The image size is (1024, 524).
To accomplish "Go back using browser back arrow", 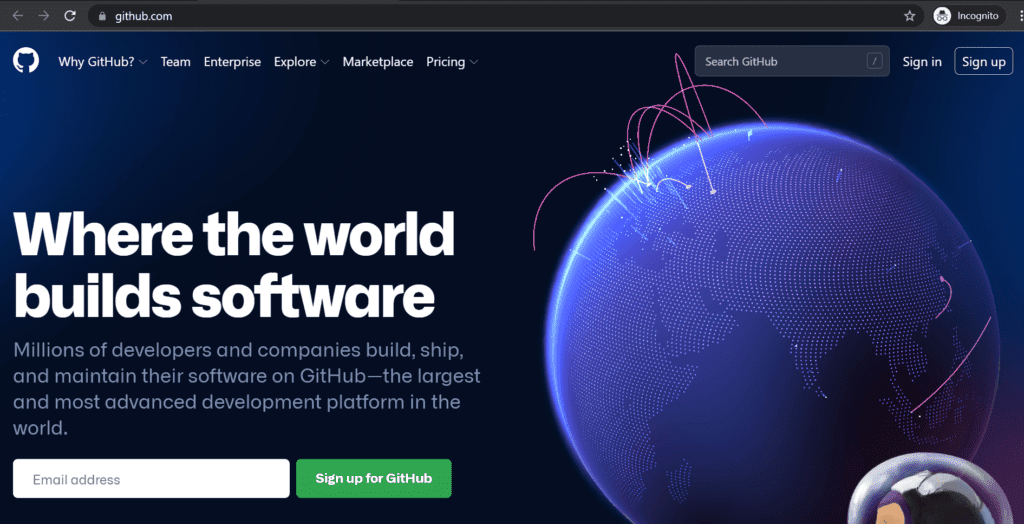I will click(18, 16).
